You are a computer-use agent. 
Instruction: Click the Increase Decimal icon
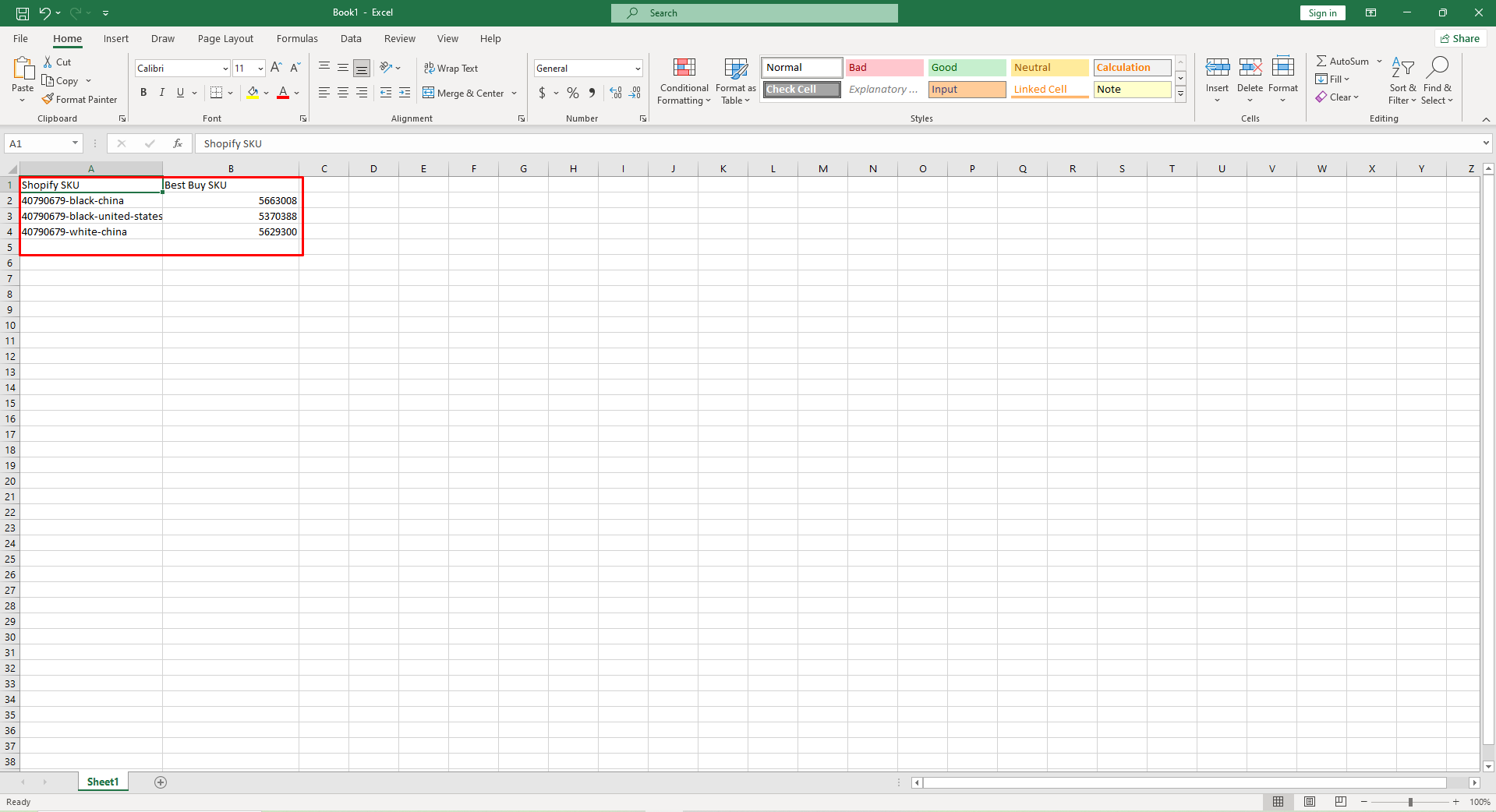click(616, 93)
